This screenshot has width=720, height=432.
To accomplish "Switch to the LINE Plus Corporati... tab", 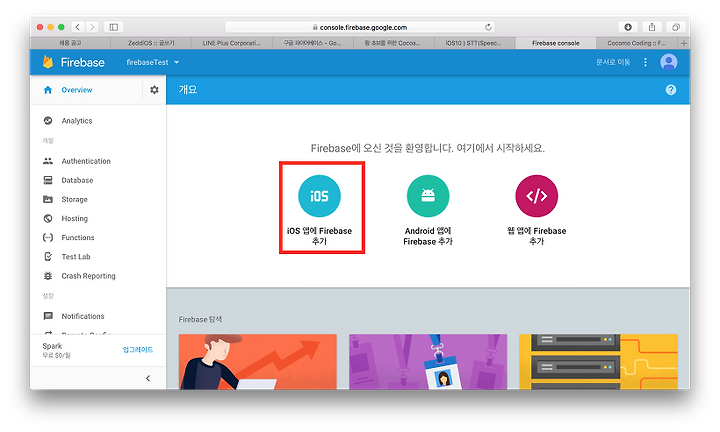I will pyautogui.click(x=232, y=43).
